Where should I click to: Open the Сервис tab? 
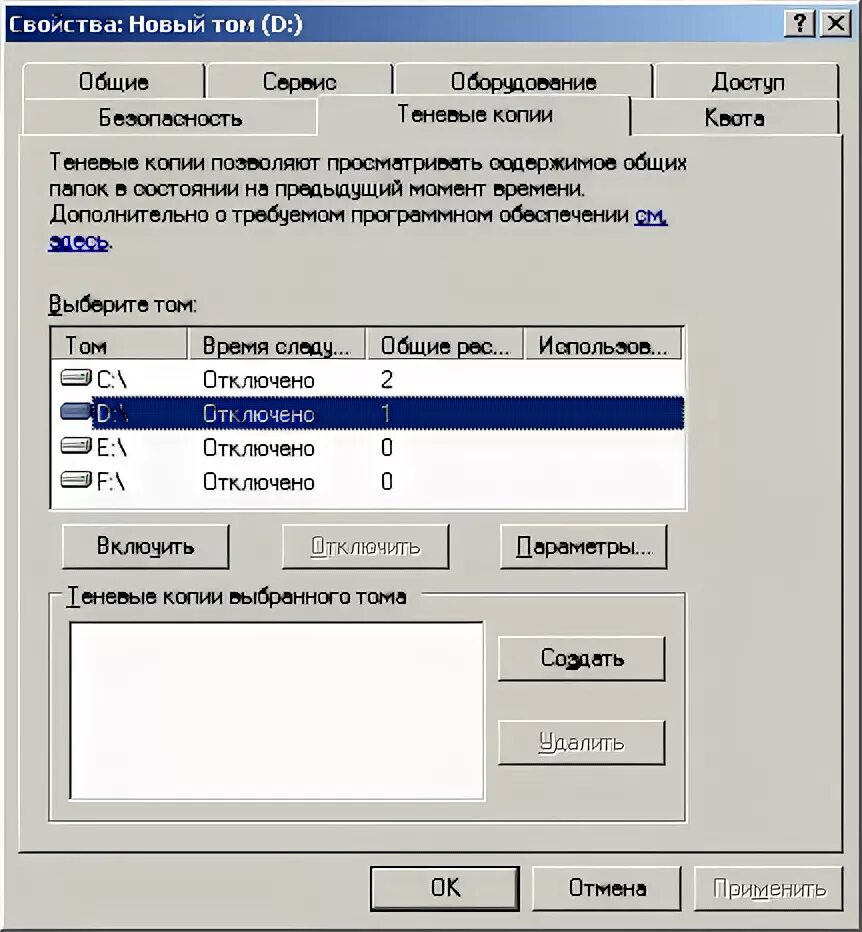coord(299,81)
